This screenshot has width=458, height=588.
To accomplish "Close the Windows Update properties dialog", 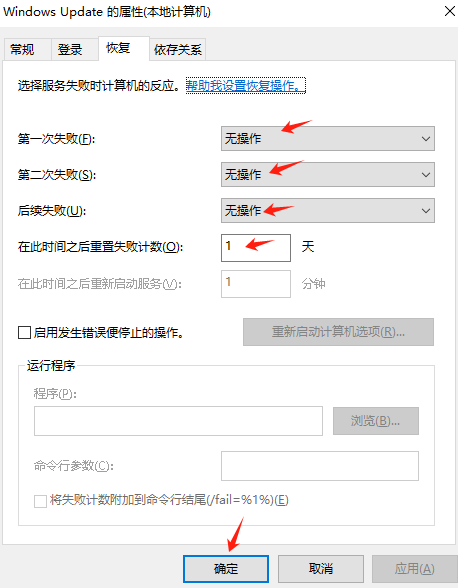I will tap(449, 11).
